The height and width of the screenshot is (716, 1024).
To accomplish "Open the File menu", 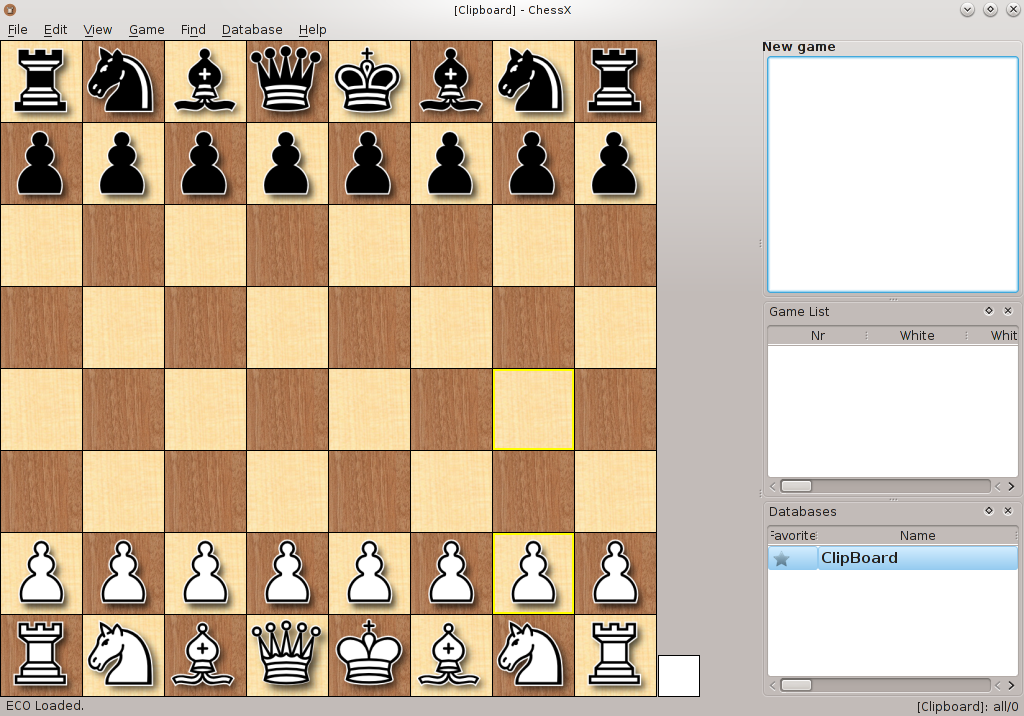I will [x=17, y=29].
